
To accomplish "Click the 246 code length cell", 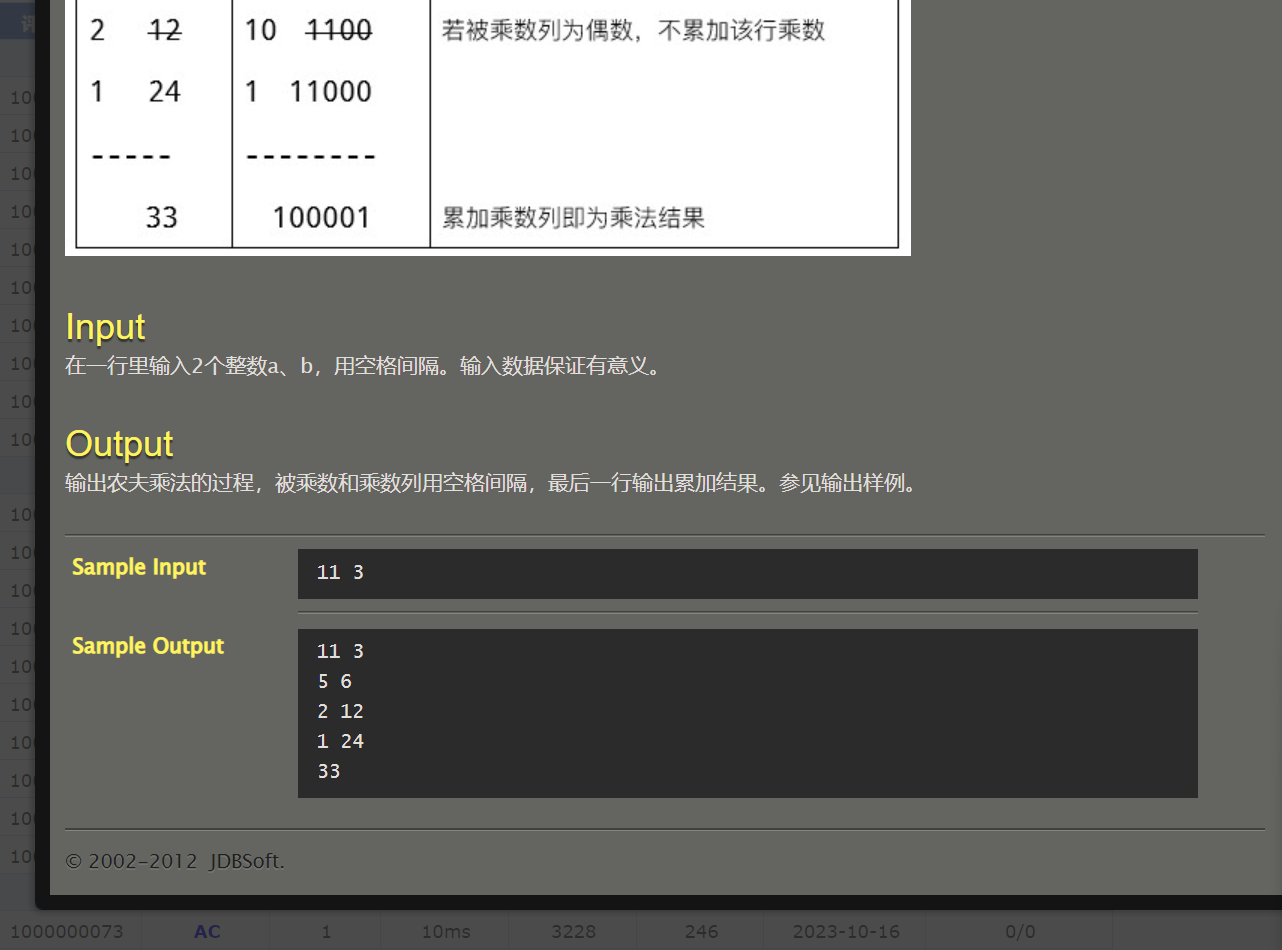I will 701,931.
